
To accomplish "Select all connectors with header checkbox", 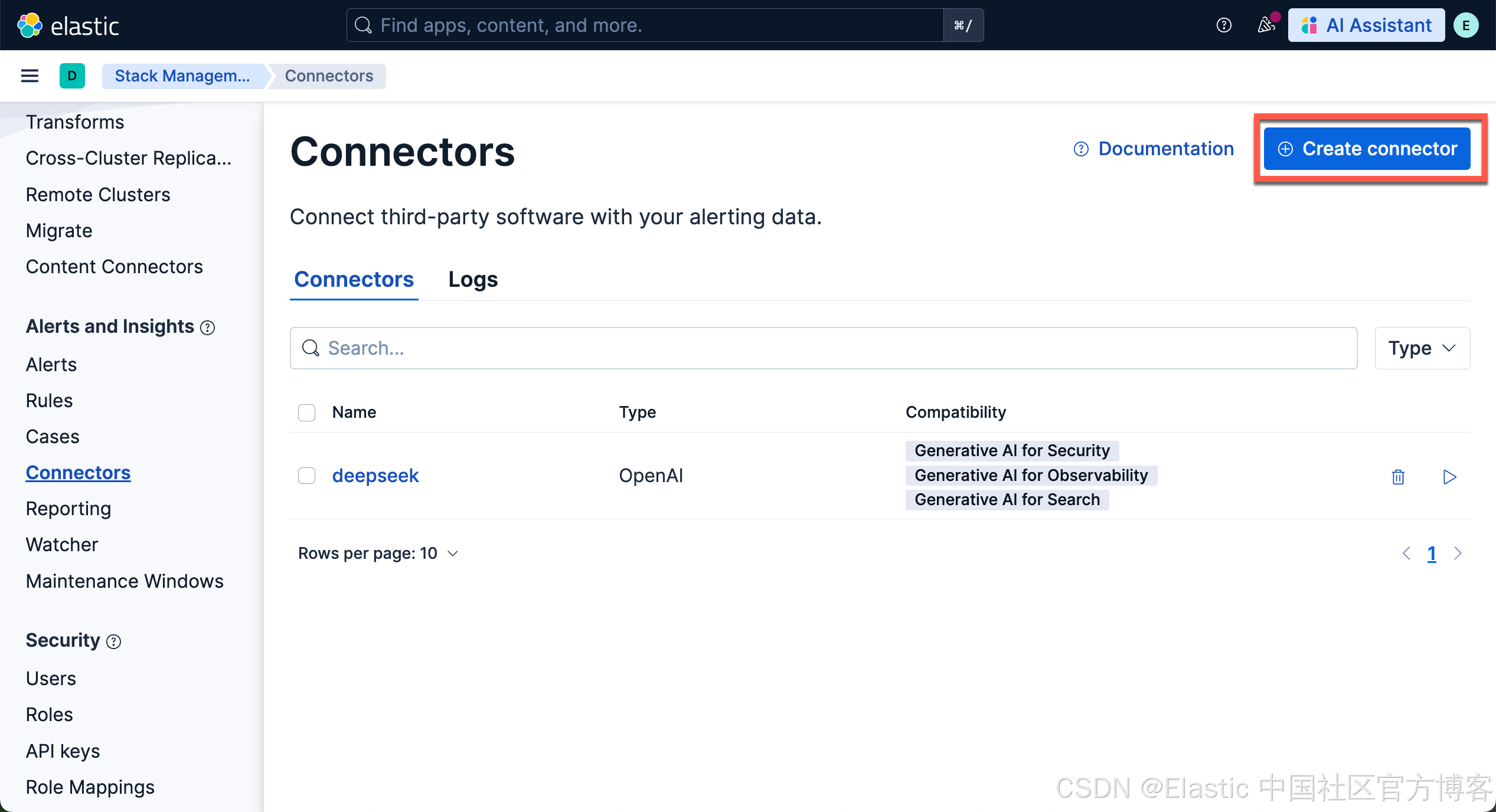I will (x=306, y=412).
